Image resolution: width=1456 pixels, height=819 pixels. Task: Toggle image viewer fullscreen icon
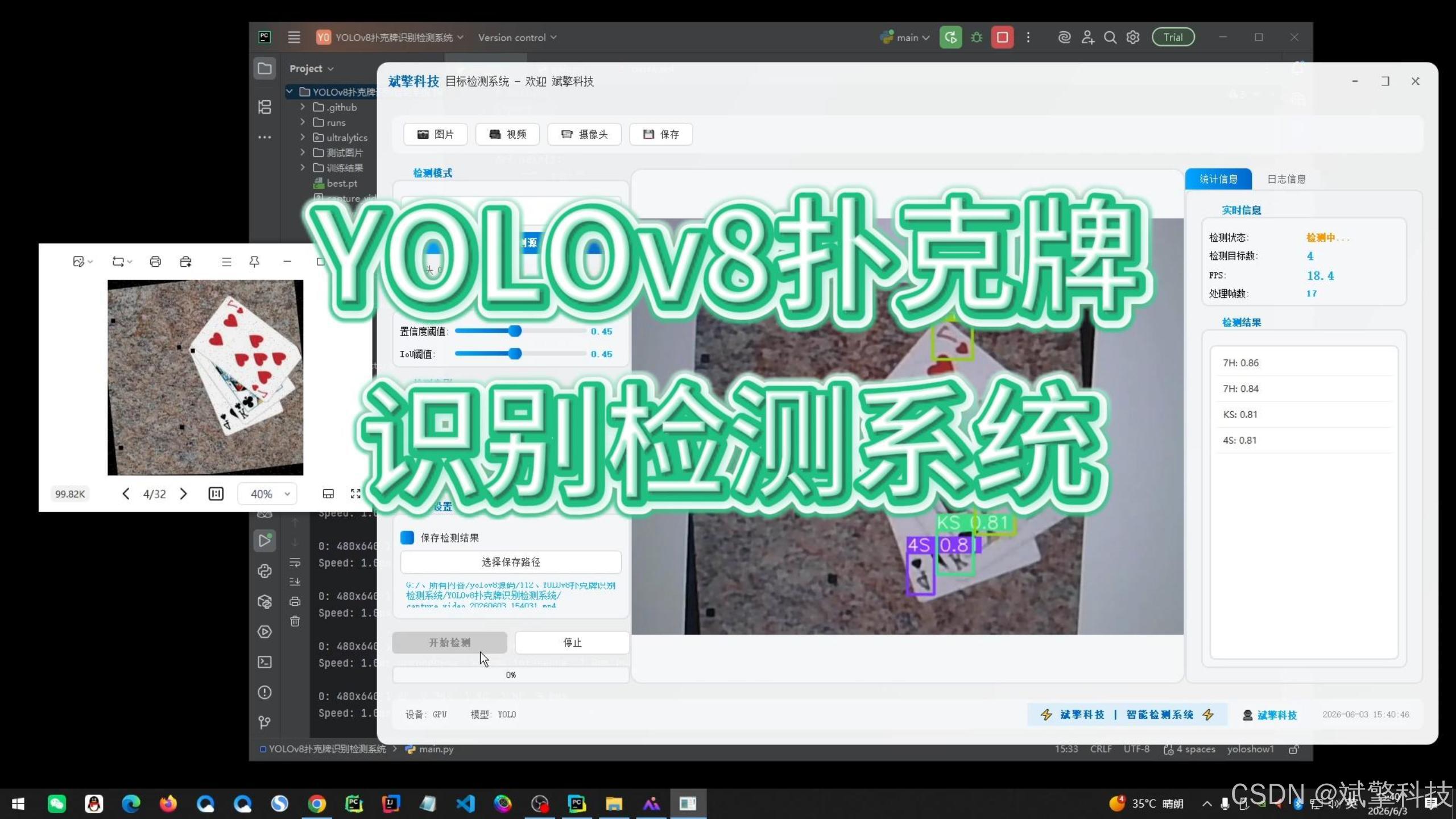(x=355, y=494)
